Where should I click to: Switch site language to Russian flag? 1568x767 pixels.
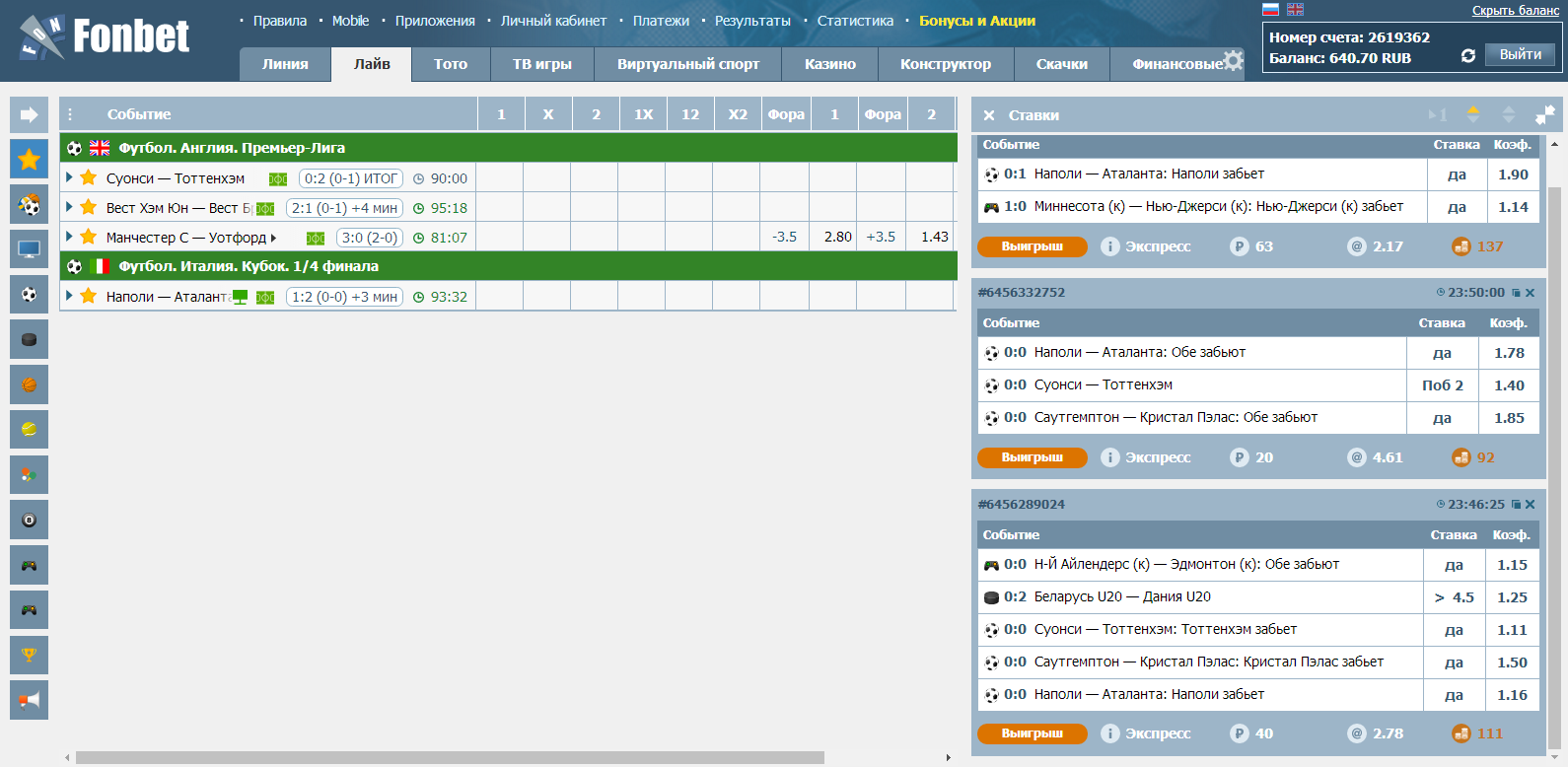[x=1271, y=9]
